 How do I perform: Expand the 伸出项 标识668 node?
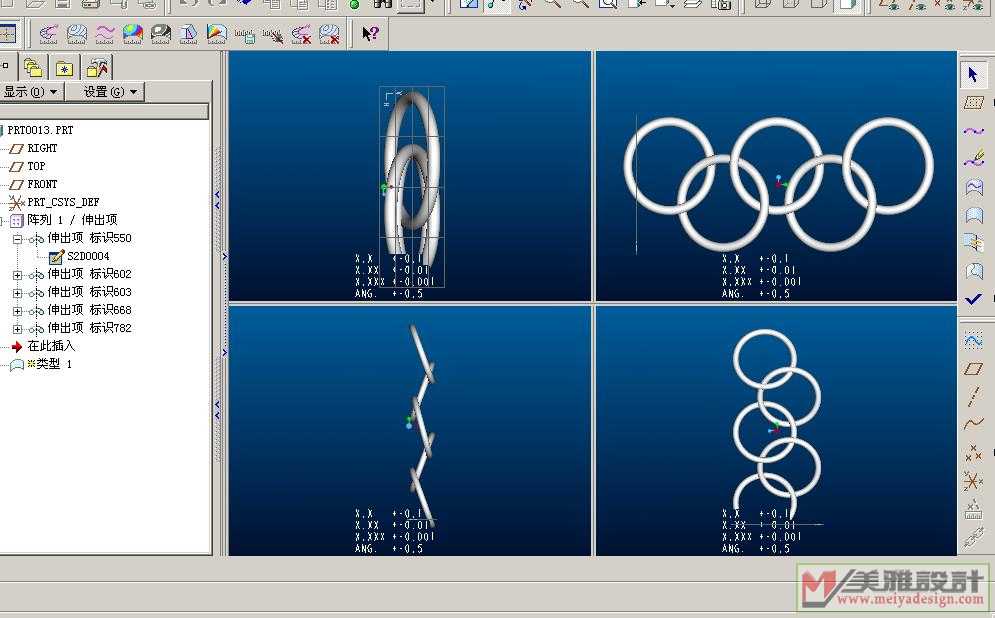pos(17,311)
